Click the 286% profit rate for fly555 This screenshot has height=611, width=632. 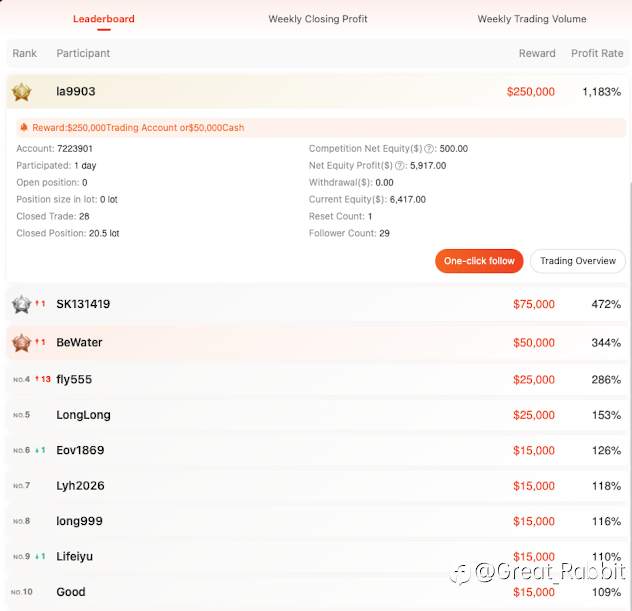click(606, 380)
